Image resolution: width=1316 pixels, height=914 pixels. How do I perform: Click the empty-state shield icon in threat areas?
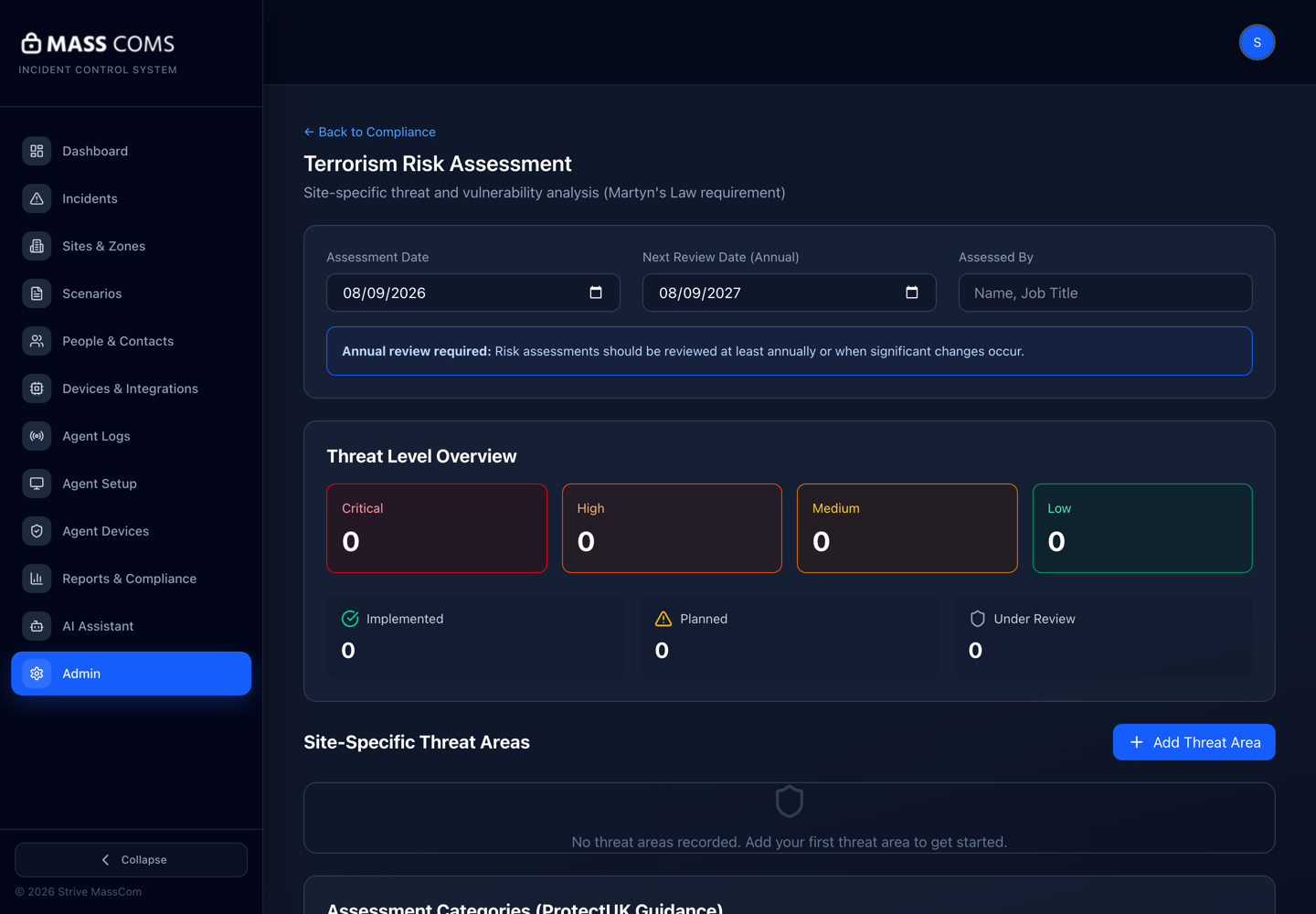[x=790, y=802]
